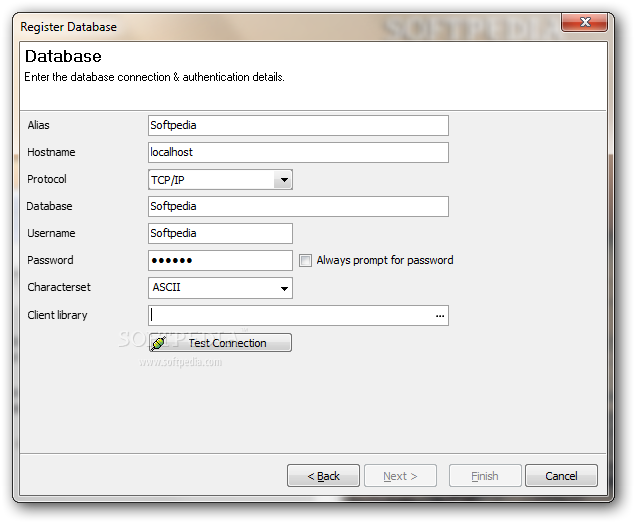The width and height of the screenshot is (635, 523).
Task: Click the Test Connection button
Action: pyautogui.click(x=220, y=343)
